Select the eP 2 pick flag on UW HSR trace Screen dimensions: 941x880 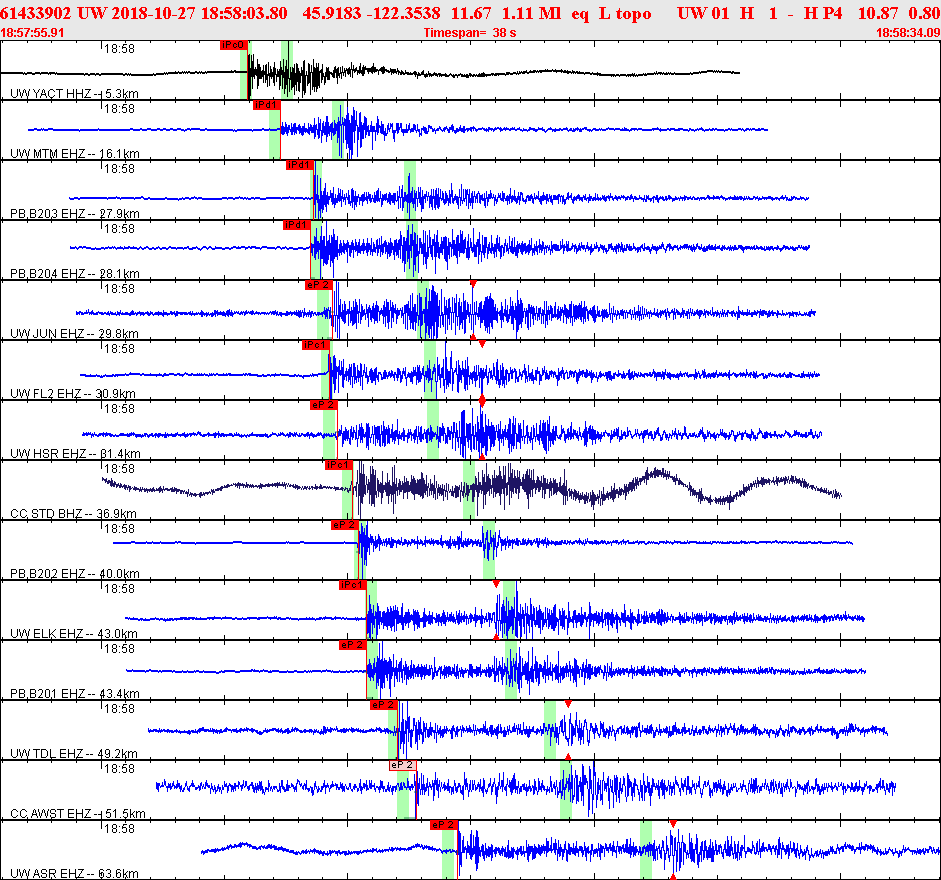pos(323,405)
